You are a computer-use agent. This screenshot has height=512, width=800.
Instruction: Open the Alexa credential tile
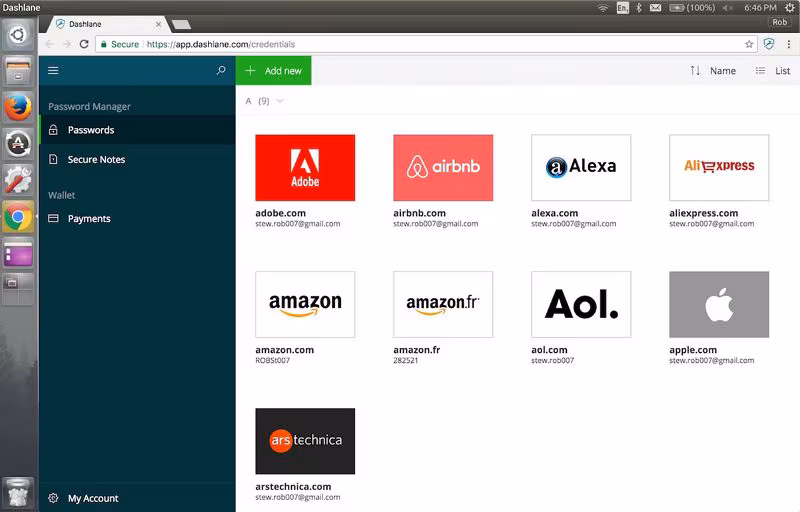[x=581, y=168]
